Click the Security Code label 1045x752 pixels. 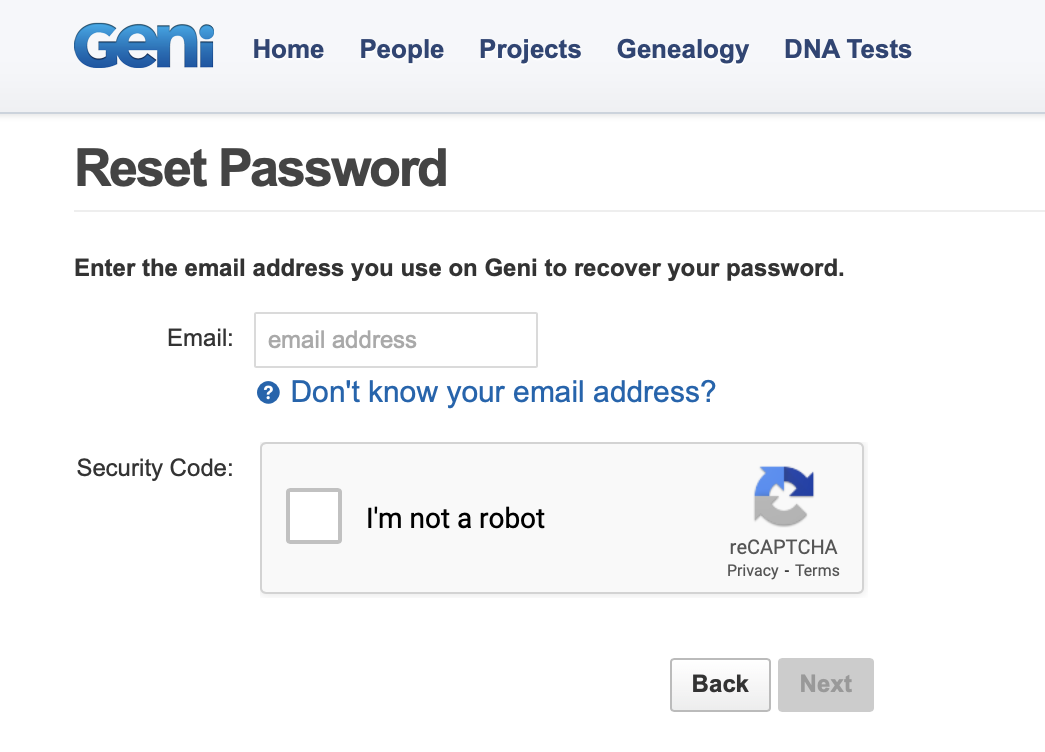point(154,467)
